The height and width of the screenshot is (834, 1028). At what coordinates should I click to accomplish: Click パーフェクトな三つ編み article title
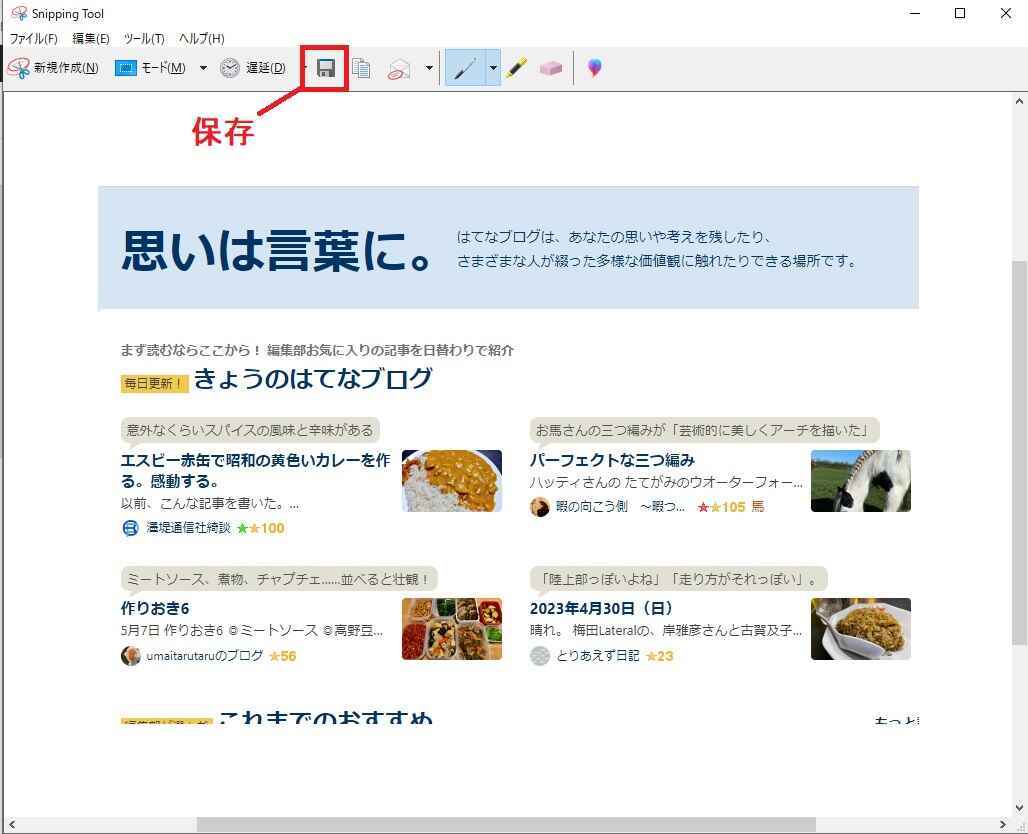[612, 460]
